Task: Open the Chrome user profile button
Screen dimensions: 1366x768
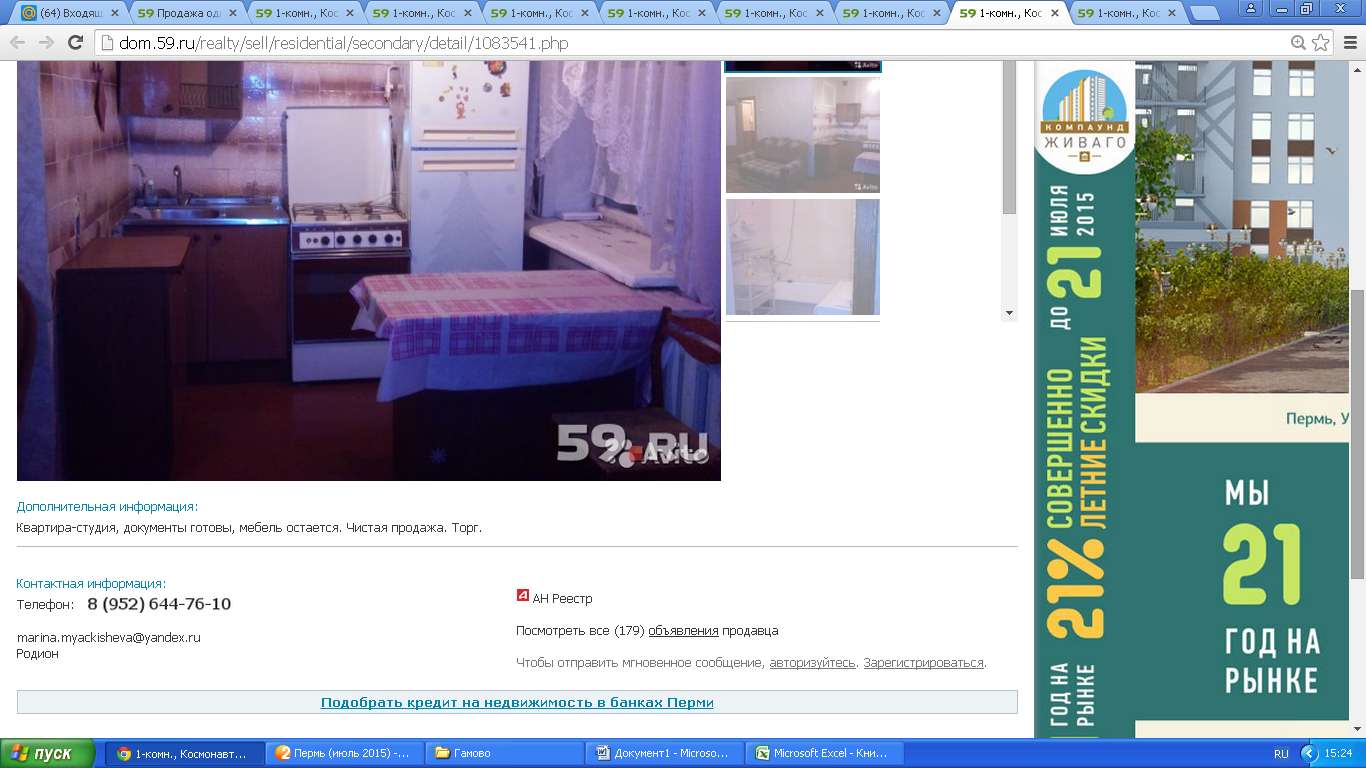Action: 1251,8
